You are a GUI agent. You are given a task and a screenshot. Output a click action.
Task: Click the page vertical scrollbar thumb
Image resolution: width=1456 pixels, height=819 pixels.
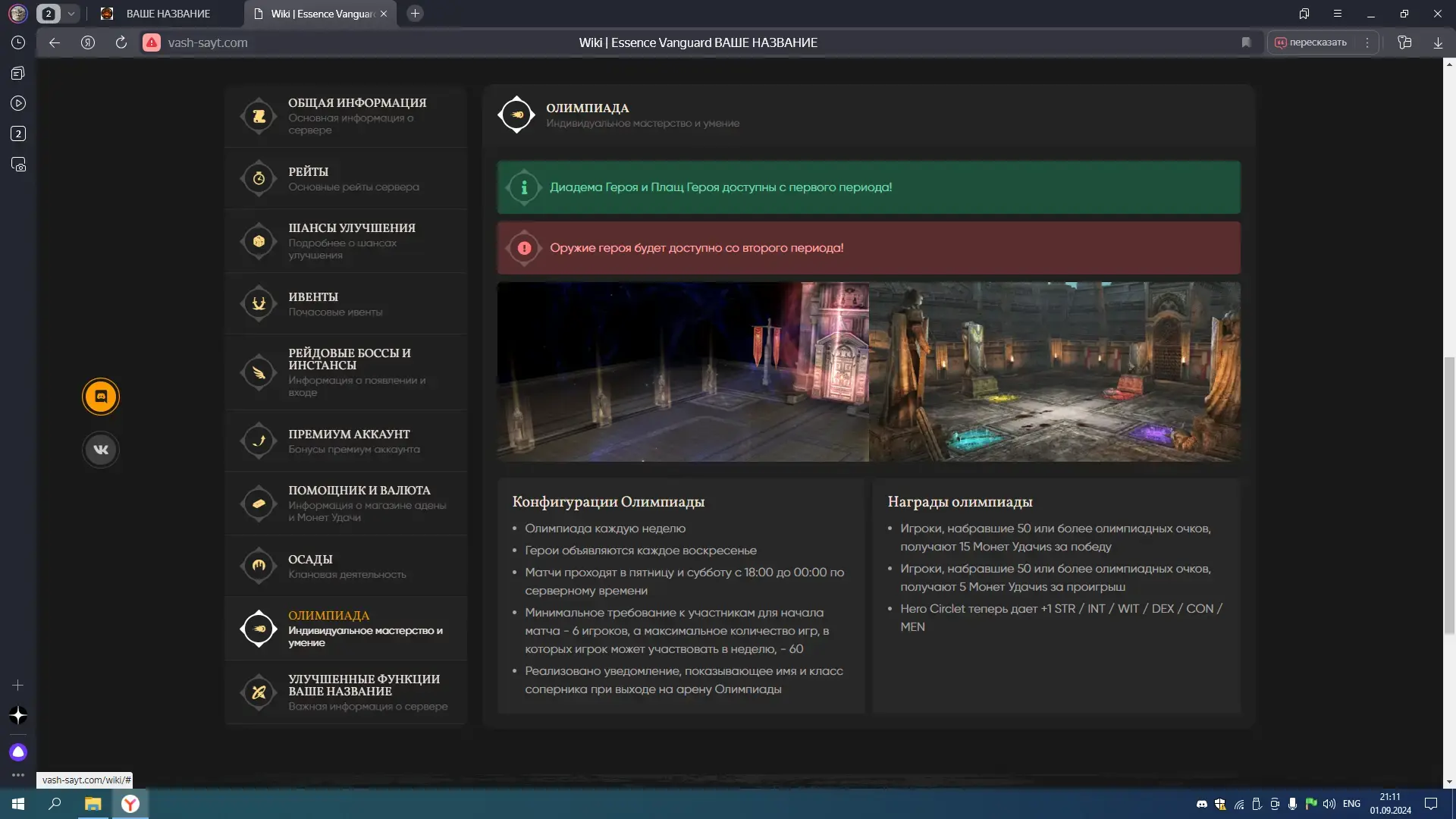coord(1449,494)
